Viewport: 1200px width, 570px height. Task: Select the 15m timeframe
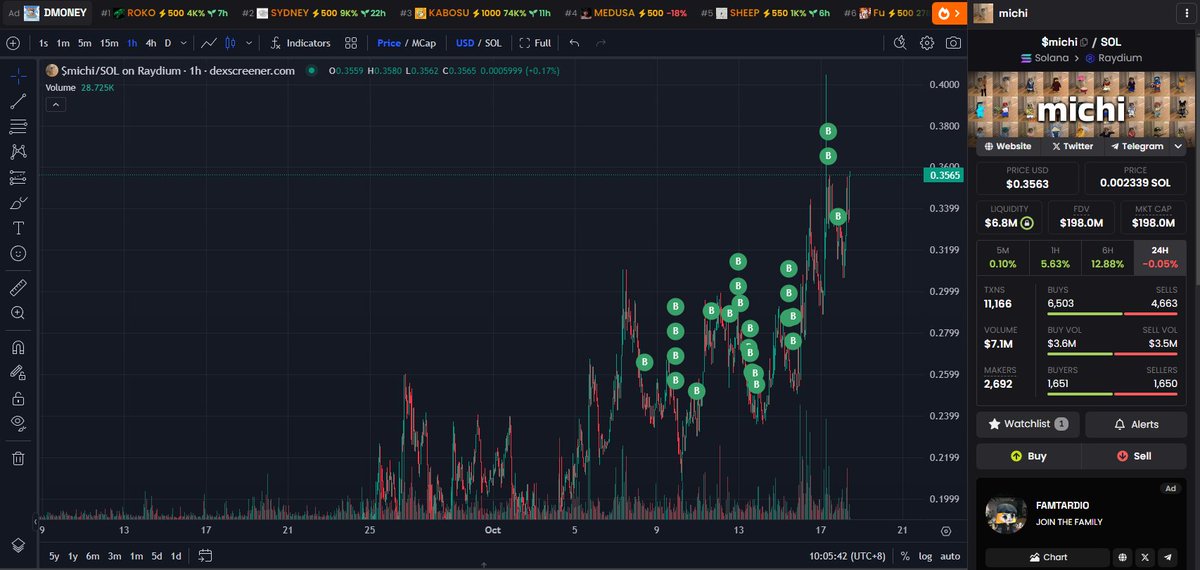pos(109,43)
